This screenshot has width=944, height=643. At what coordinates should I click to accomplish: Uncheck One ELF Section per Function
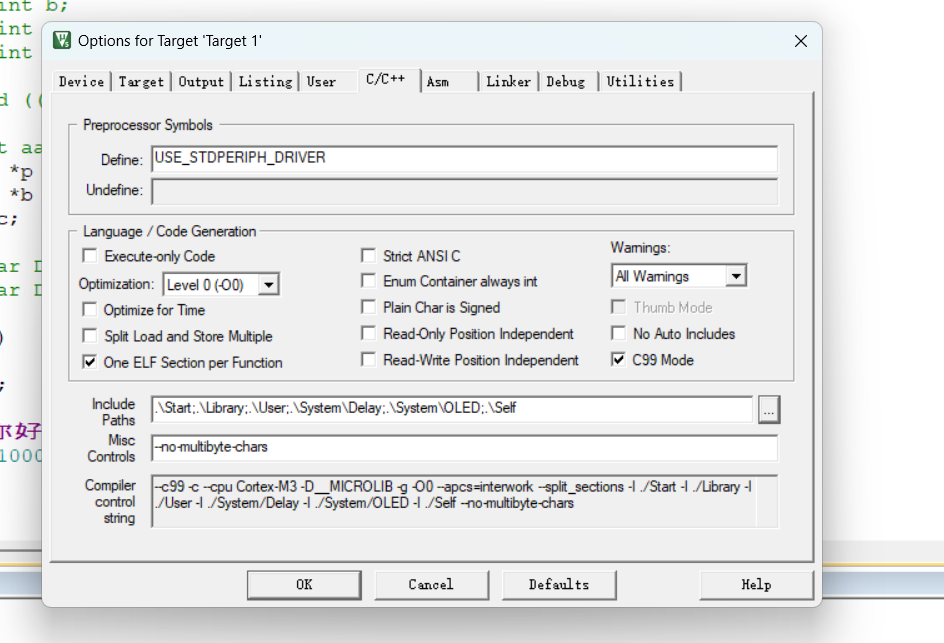(x=90, y=362)
